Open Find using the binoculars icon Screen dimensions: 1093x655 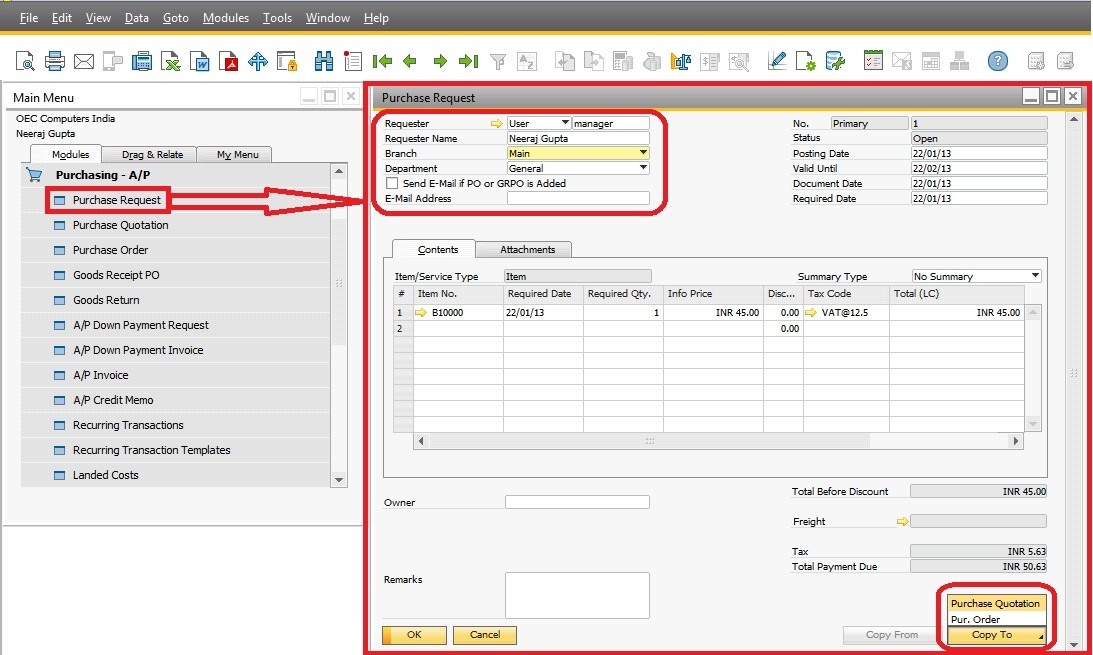tap(324, 61)
